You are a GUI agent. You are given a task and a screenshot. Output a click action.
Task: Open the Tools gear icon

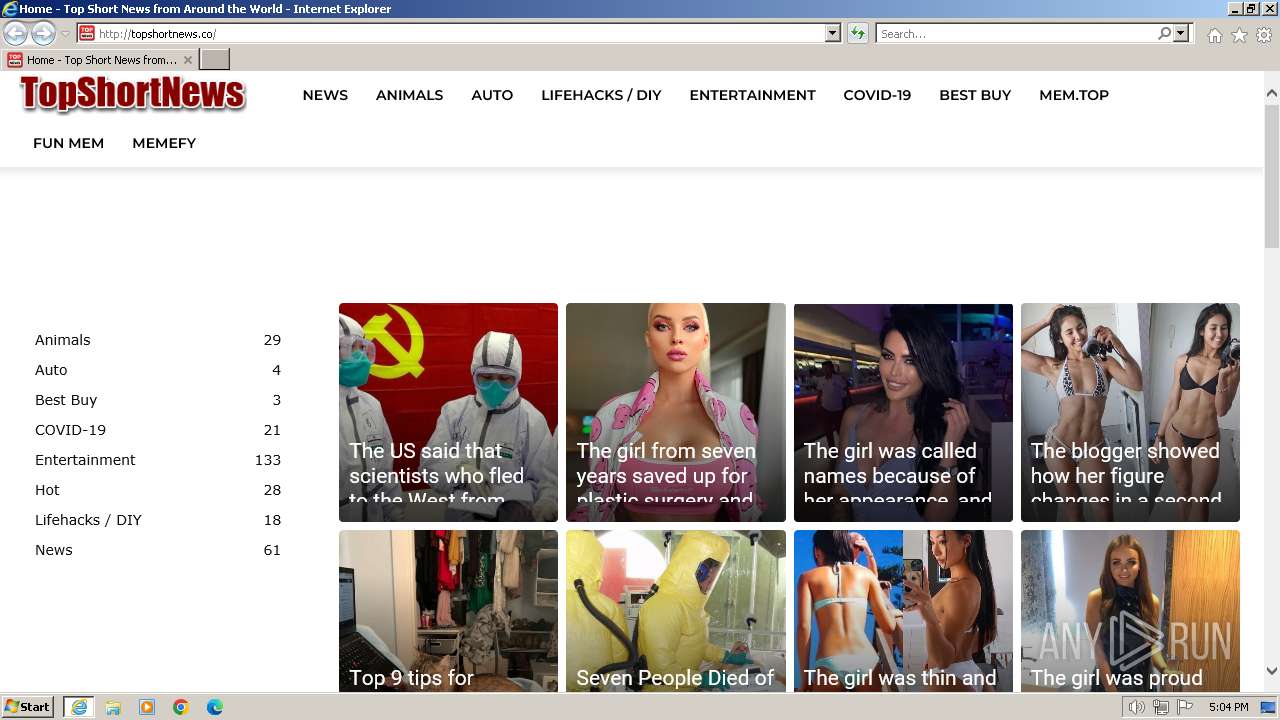point(1264,35)
